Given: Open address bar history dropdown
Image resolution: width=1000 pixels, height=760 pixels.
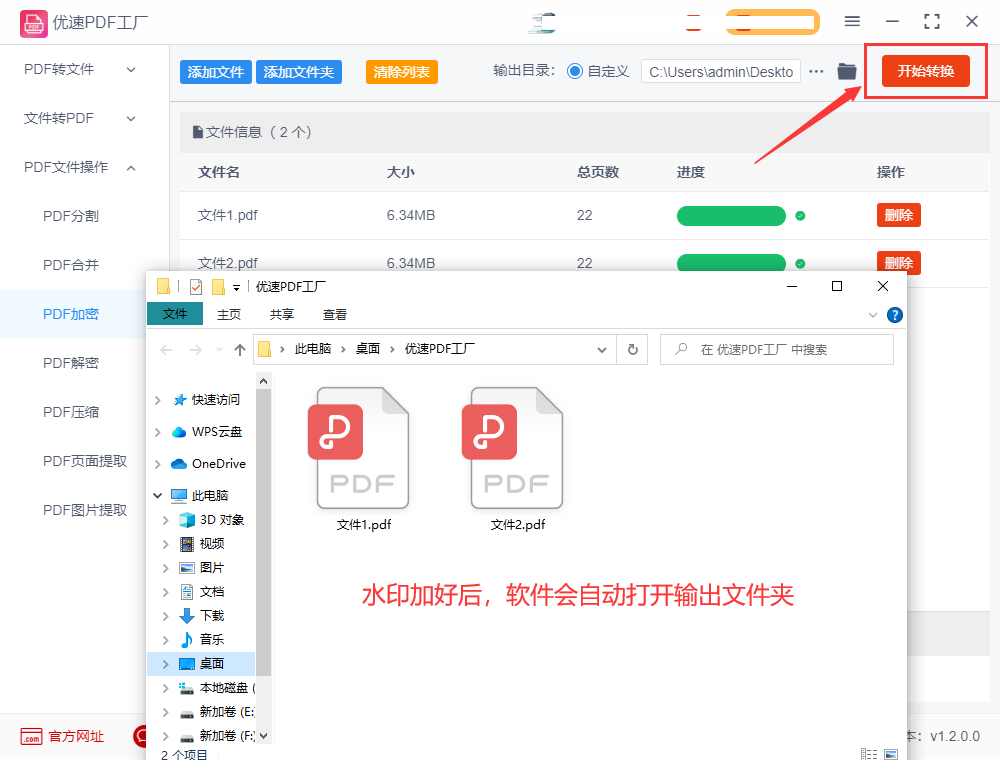Looking at the screenshot, I should (x=601, y=349).
